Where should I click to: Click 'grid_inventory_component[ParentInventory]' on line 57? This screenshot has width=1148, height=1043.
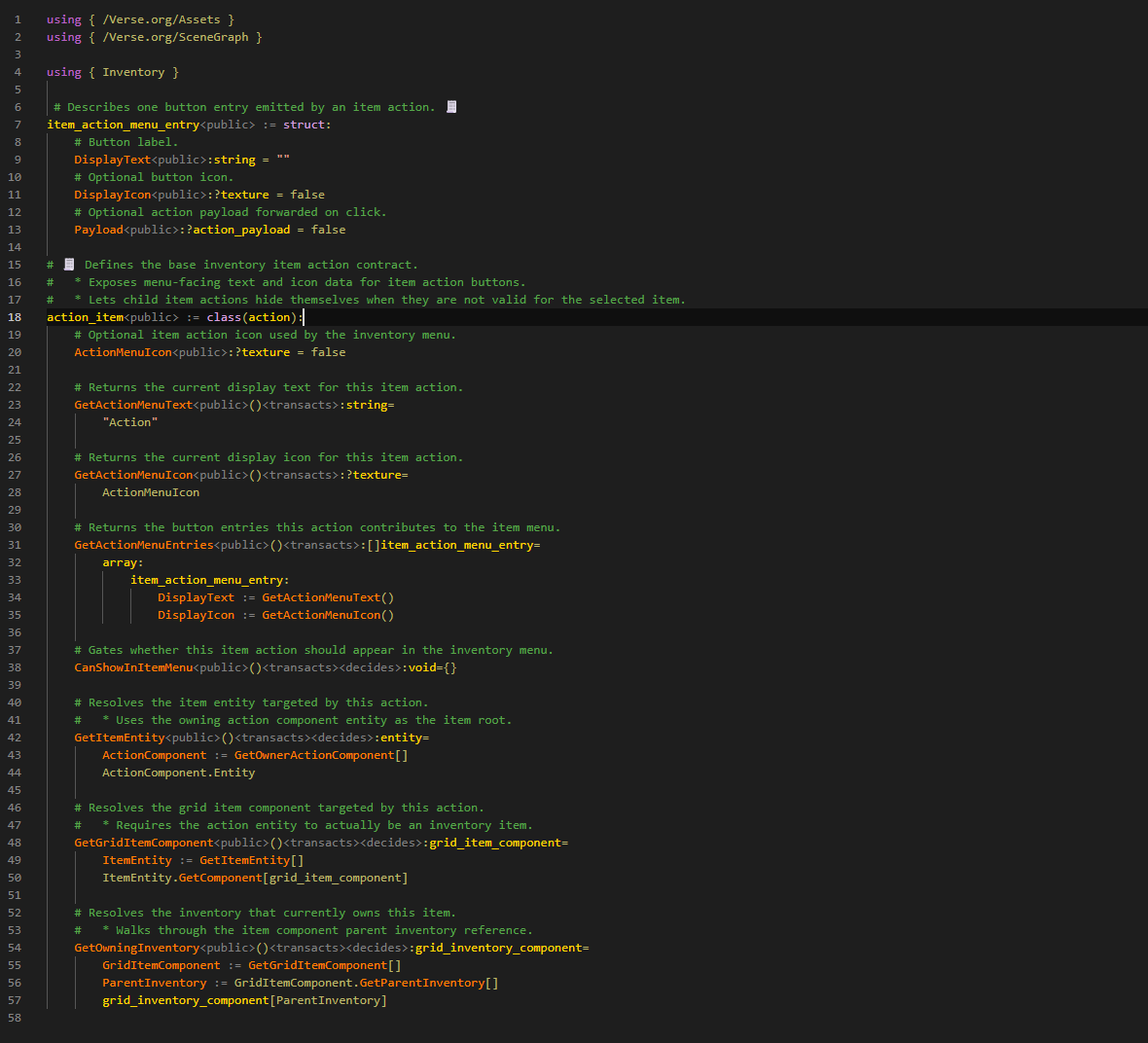coord(244,1001)
